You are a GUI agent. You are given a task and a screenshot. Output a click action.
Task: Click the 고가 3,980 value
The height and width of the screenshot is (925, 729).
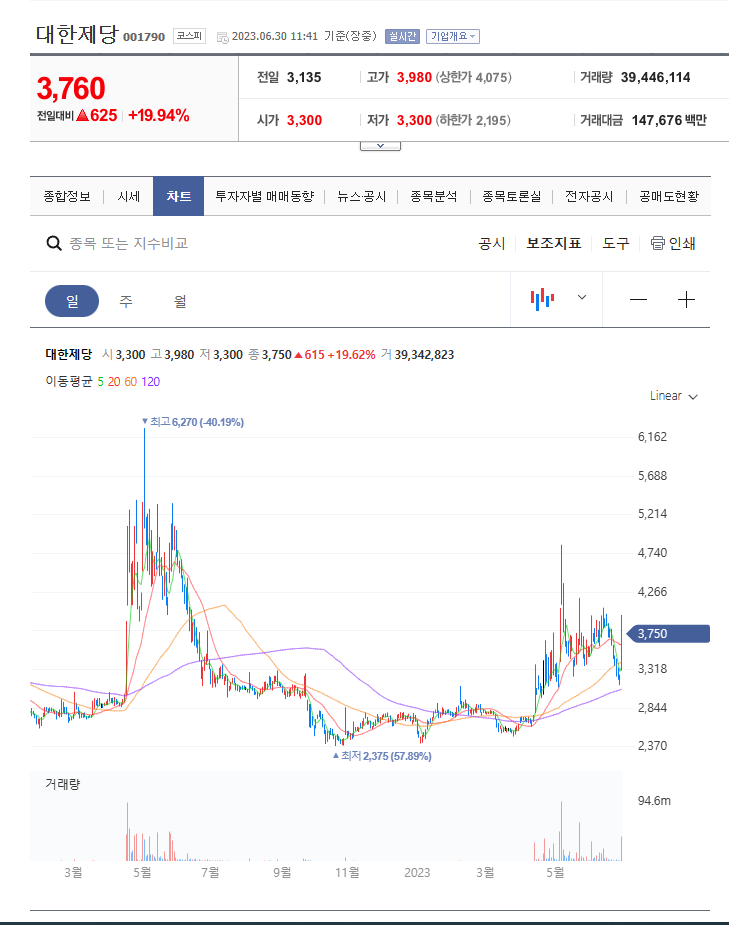pyautogui.click(x=414, y=77)
